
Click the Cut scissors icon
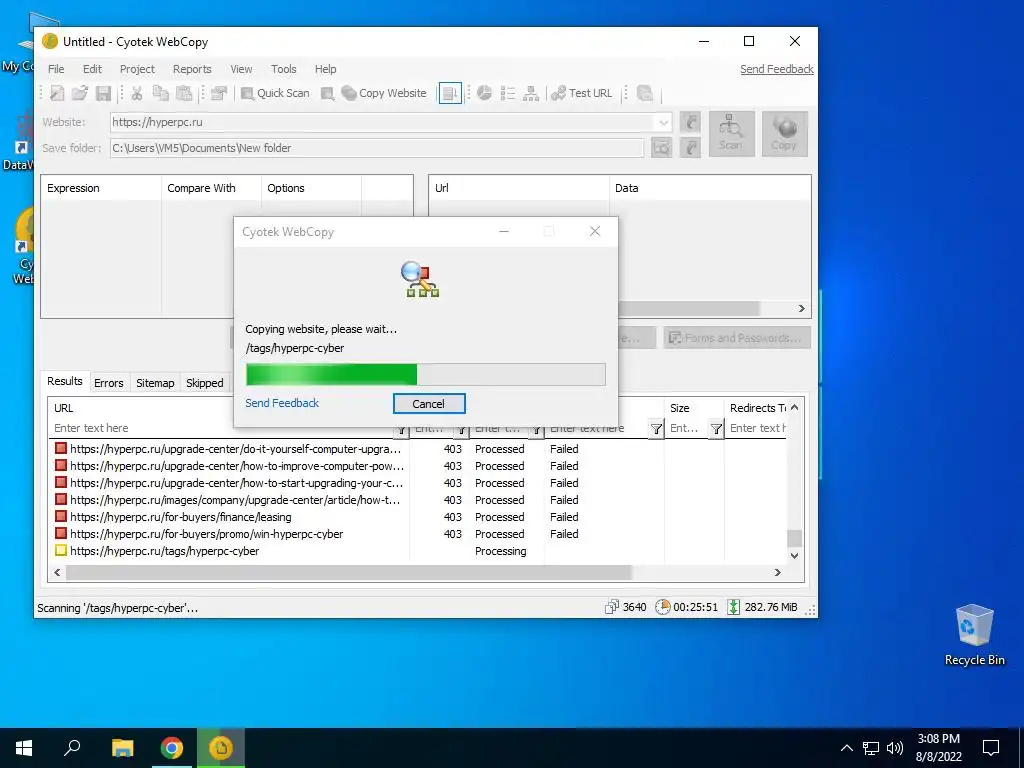[136, 93]
